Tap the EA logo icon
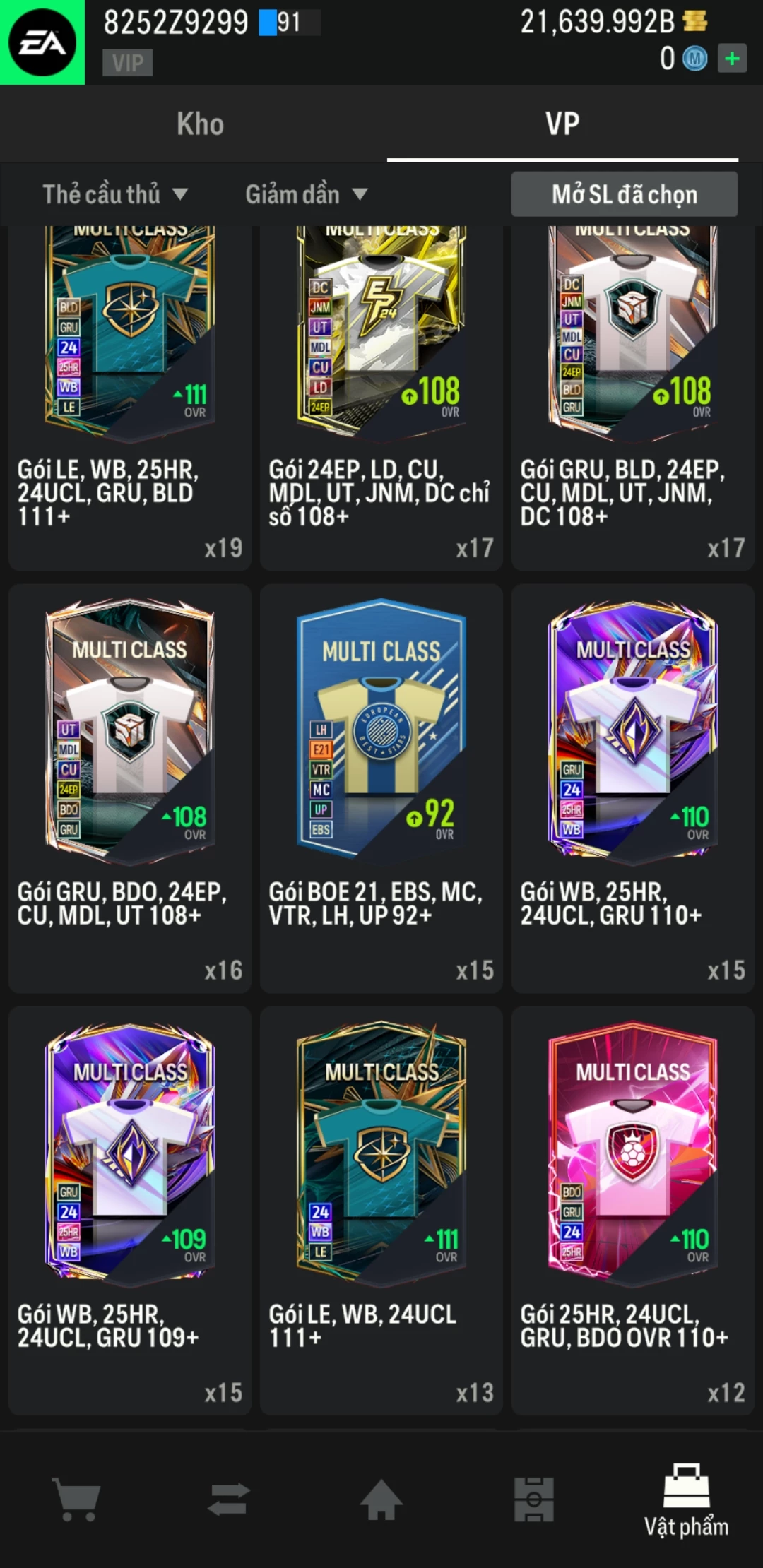 42,42
